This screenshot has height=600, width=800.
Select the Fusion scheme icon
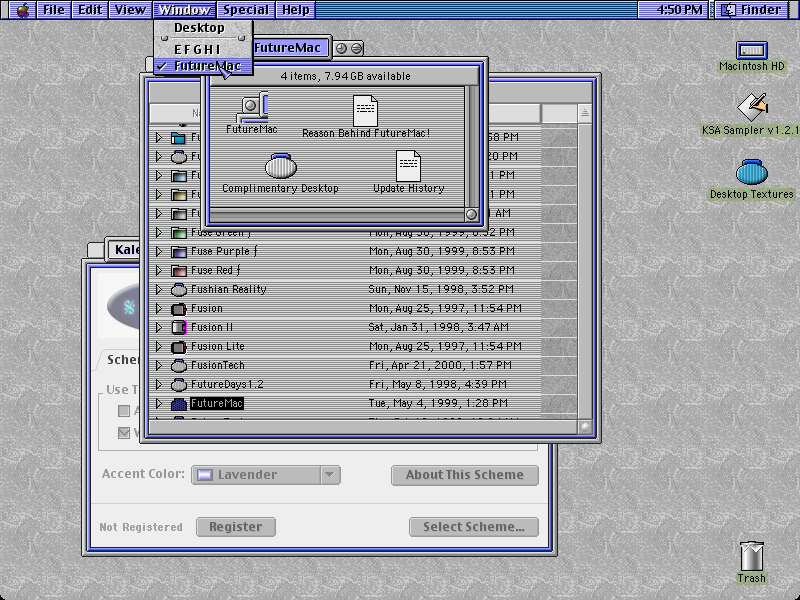pos(179,309)
